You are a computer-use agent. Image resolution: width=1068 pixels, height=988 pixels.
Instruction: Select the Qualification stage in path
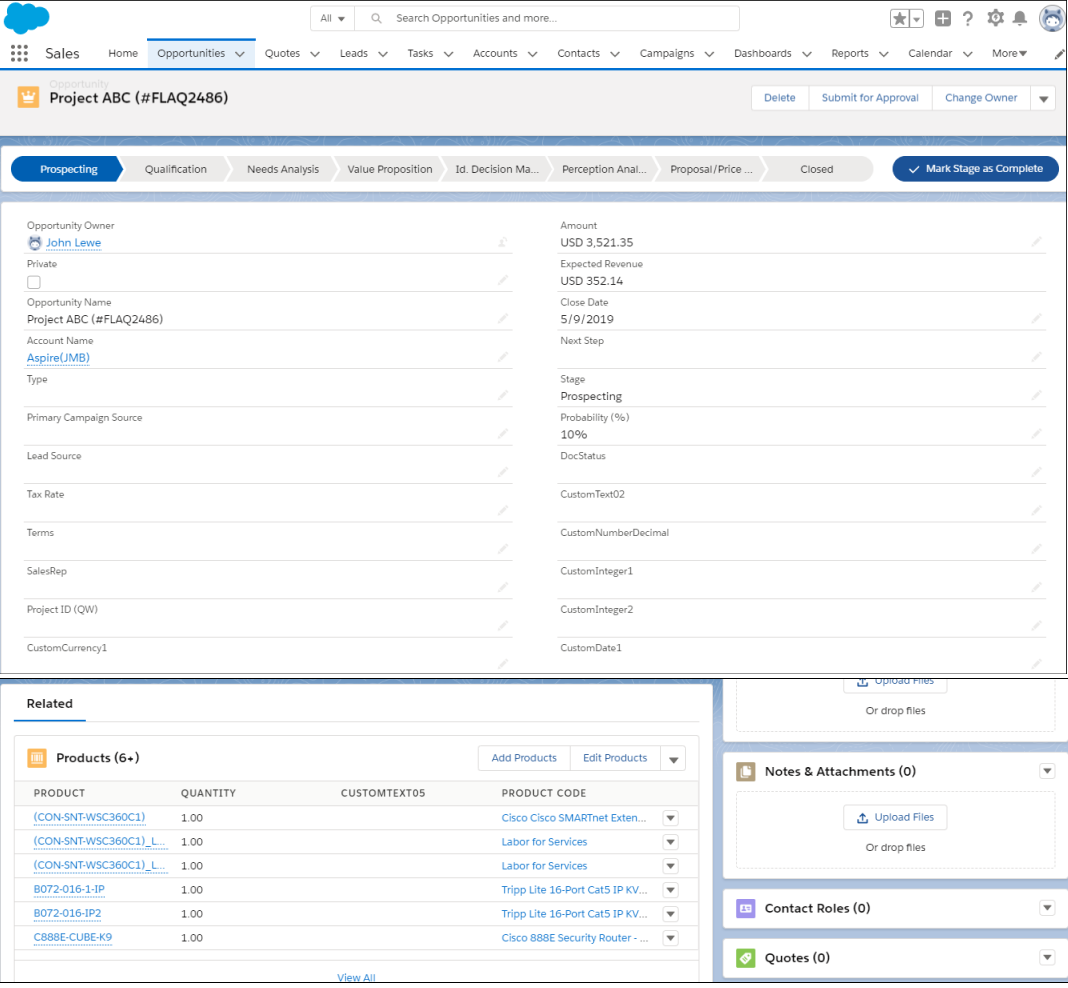175,169
